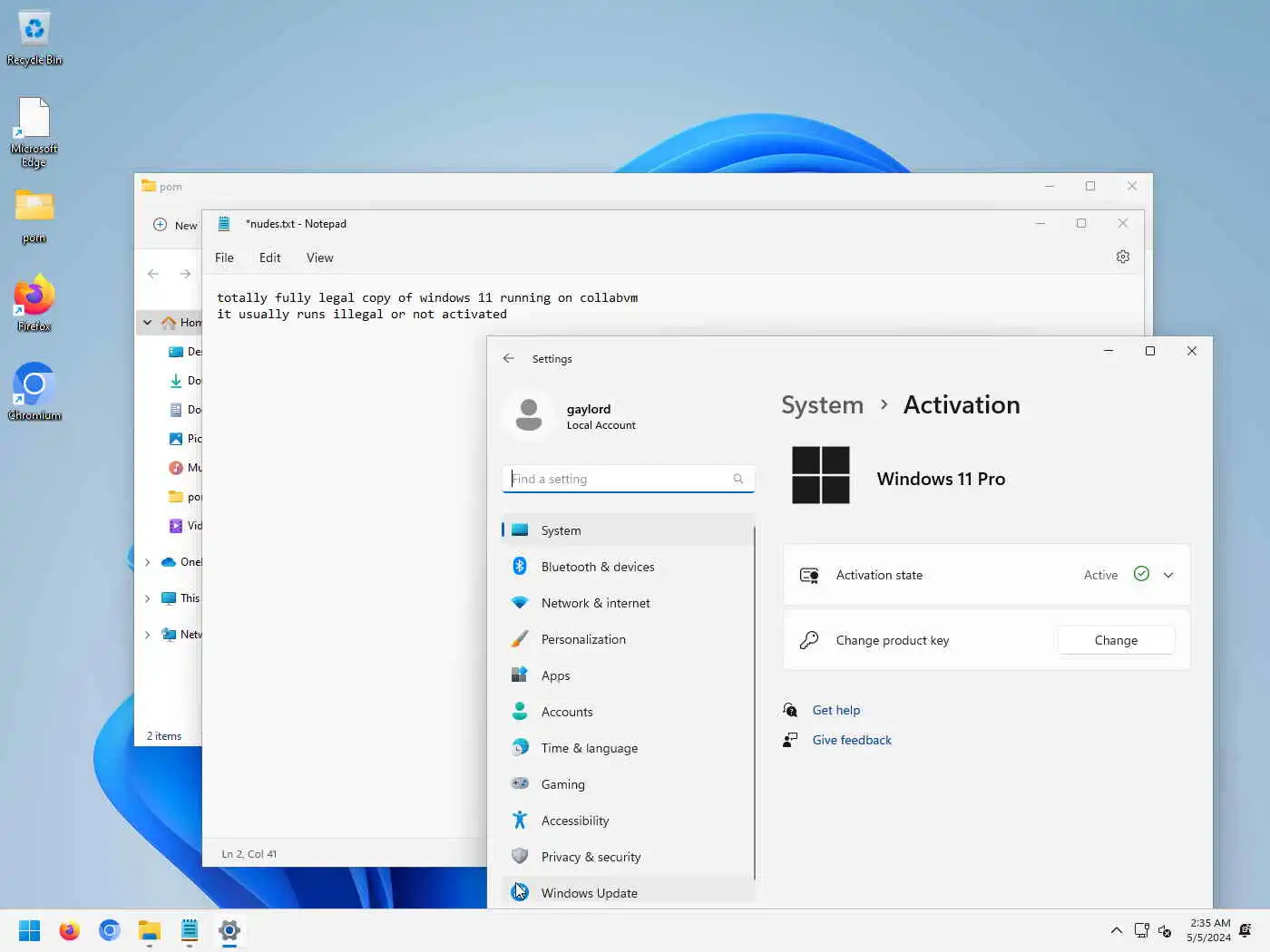Open Notepad View menu
Image resolution: width=1270 pixels, height=952 pixels.
pos(319,257)
